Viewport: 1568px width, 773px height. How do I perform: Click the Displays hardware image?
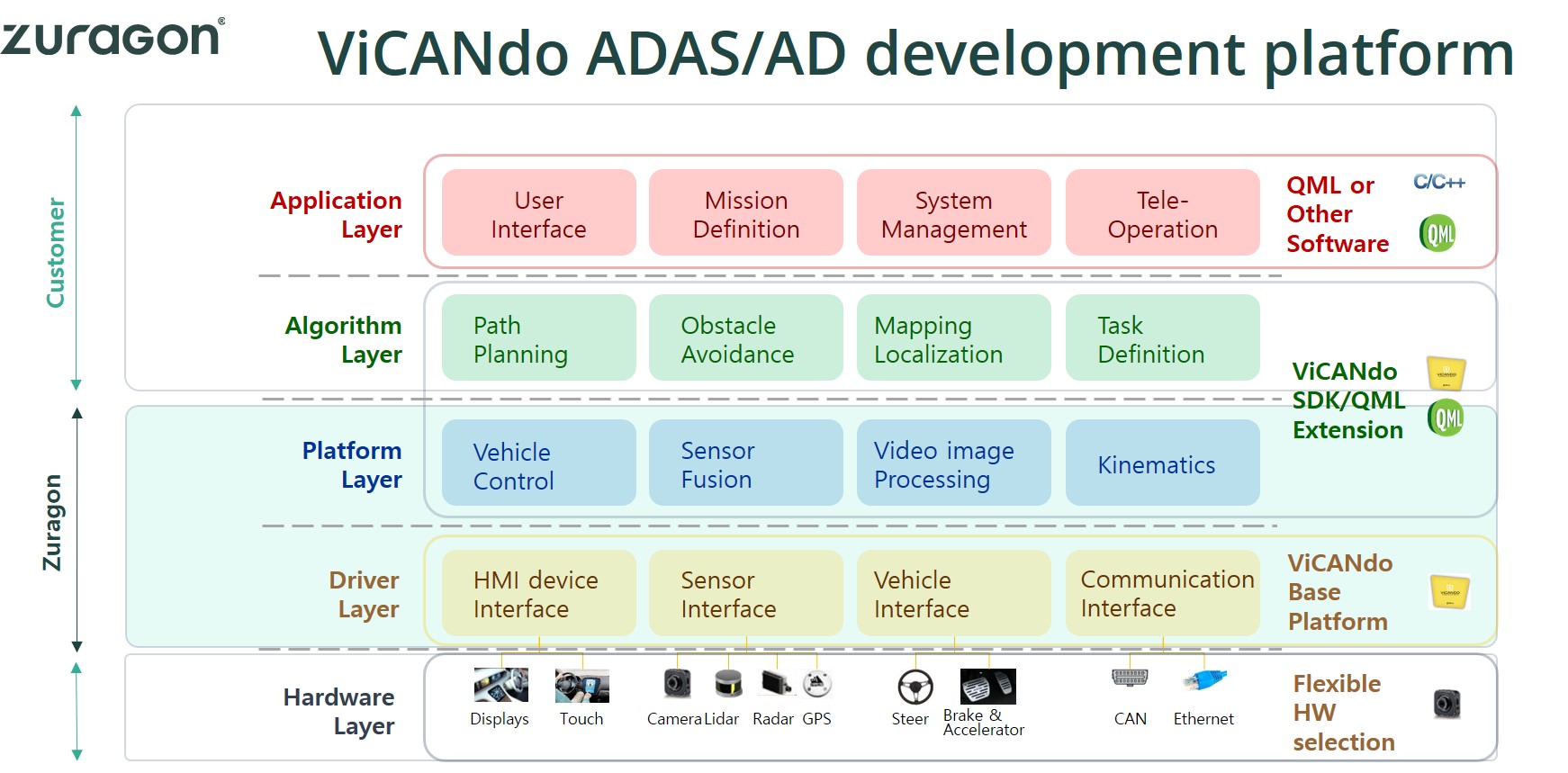pyautogui.click(x=501, y=685)
